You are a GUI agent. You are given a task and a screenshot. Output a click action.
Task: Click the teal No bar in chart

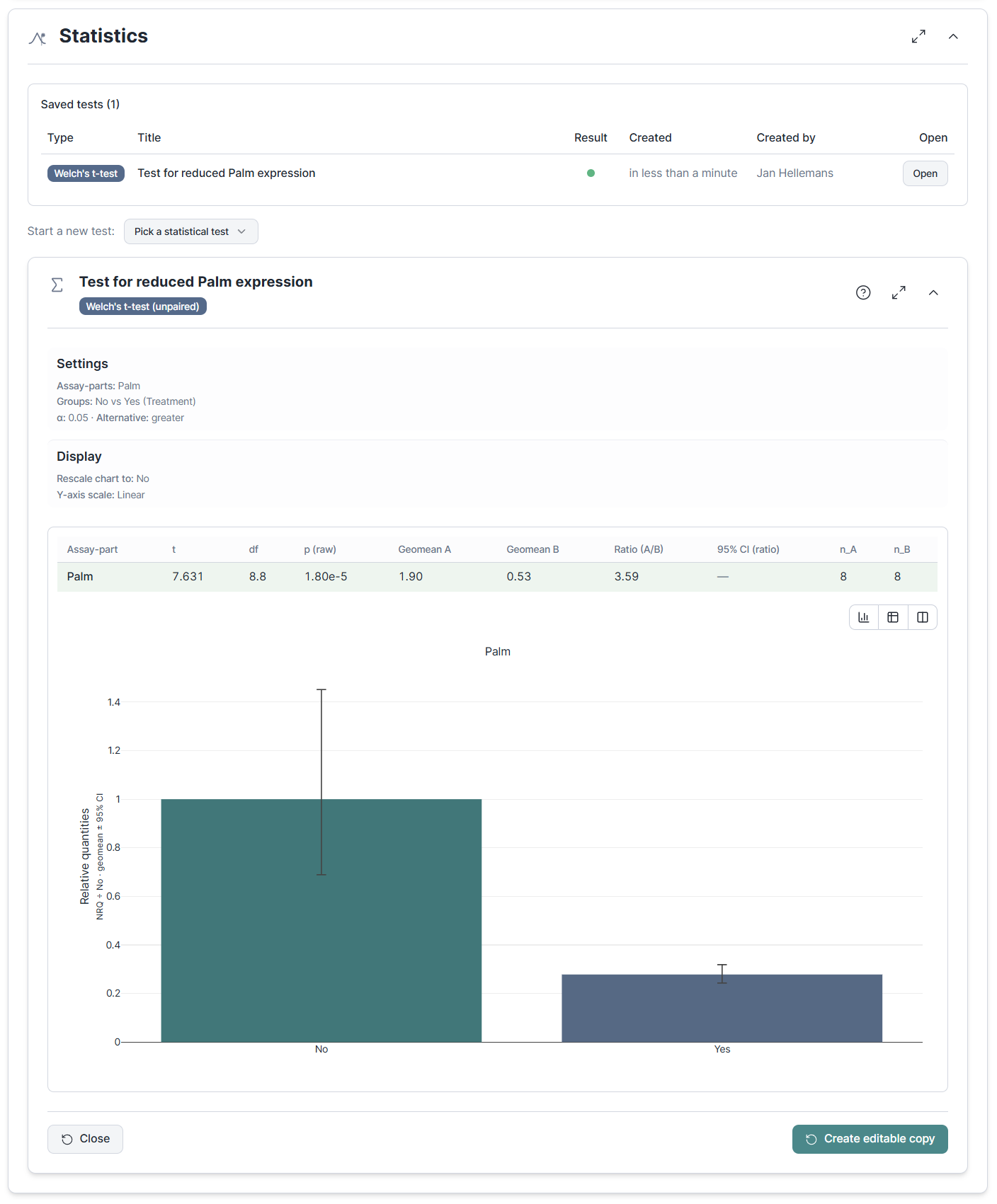click(321, 920)
